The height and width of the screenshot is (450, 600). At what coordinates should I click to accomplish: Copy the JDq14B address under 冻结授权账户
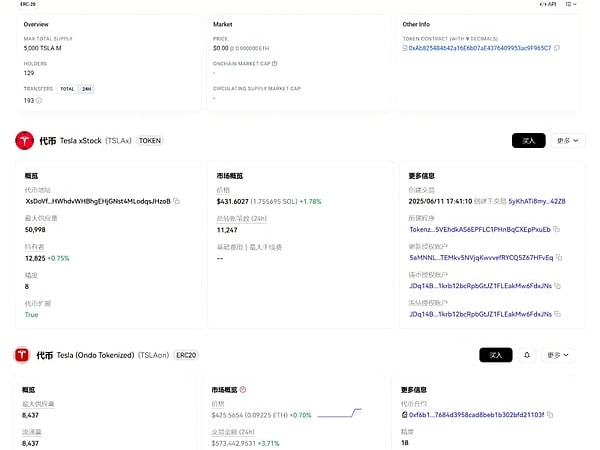[558, 314]
